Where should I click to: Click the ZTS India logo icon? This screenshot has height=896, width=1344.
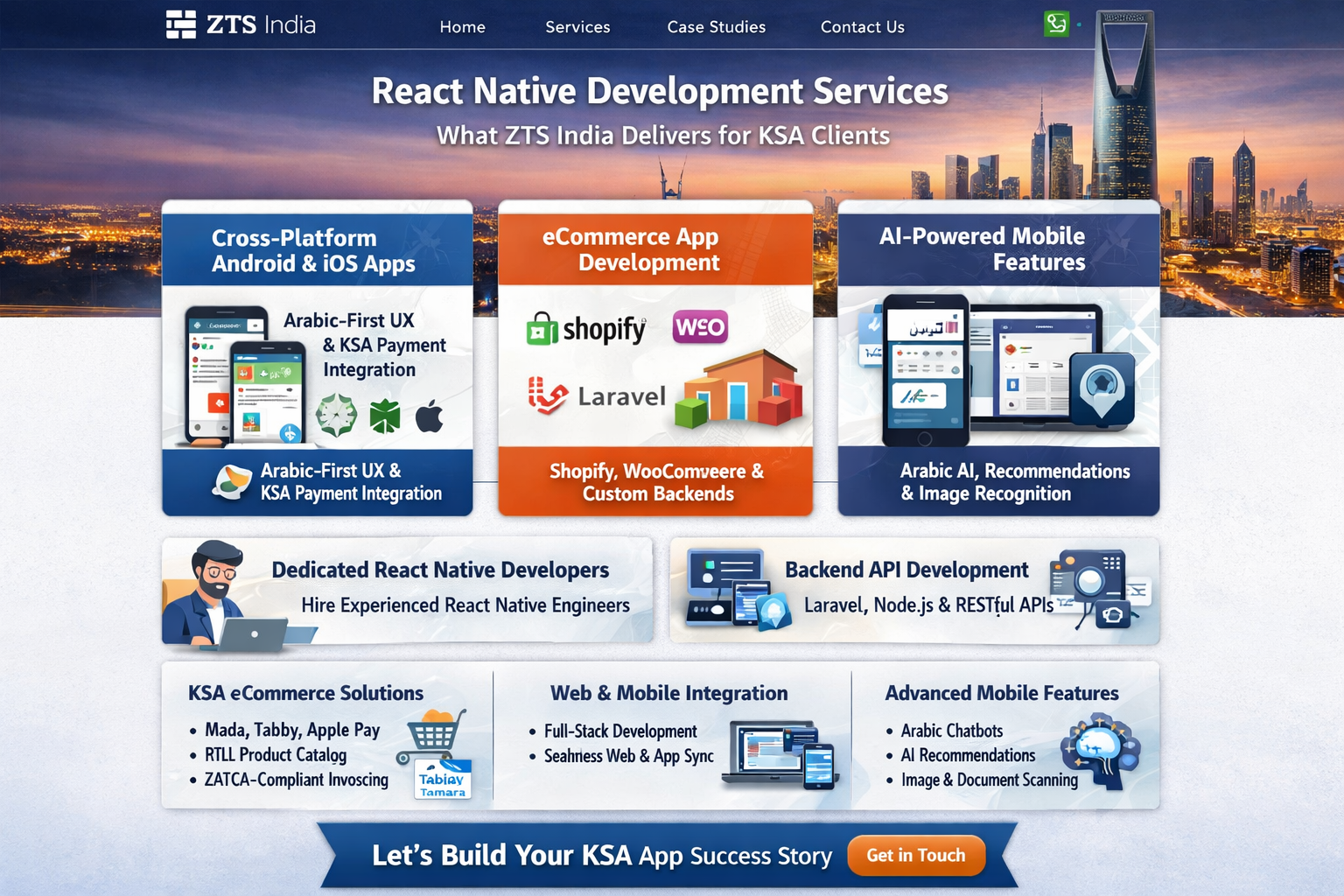point(181,24)
